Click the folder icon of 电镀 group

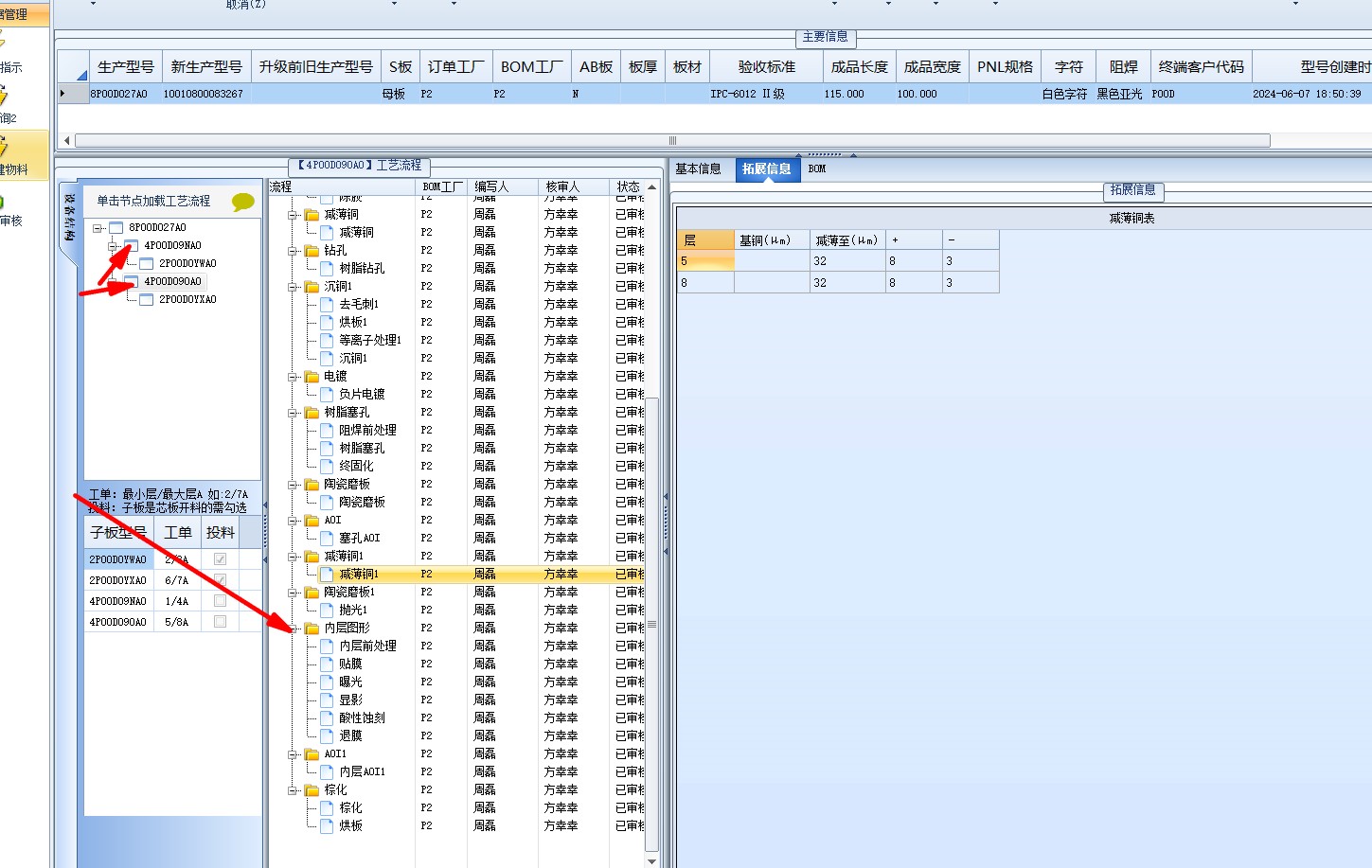(x=312, y=377)
